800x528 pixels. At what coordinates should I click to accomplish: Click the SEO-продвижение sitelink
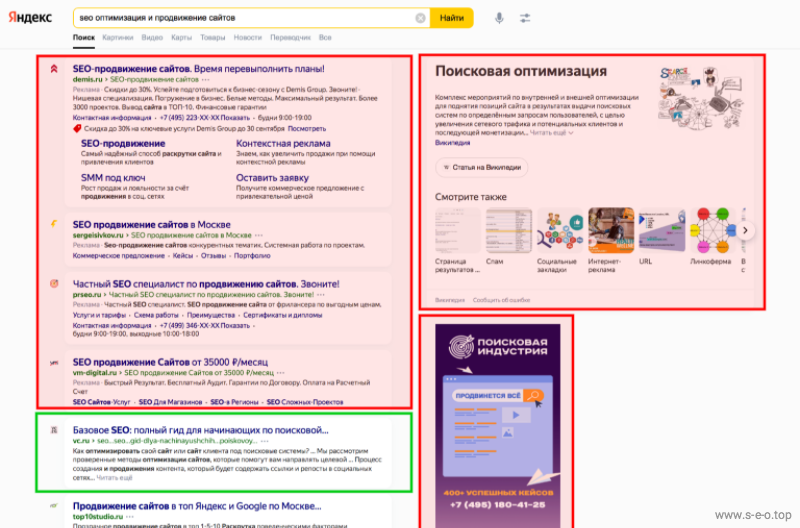123,144
